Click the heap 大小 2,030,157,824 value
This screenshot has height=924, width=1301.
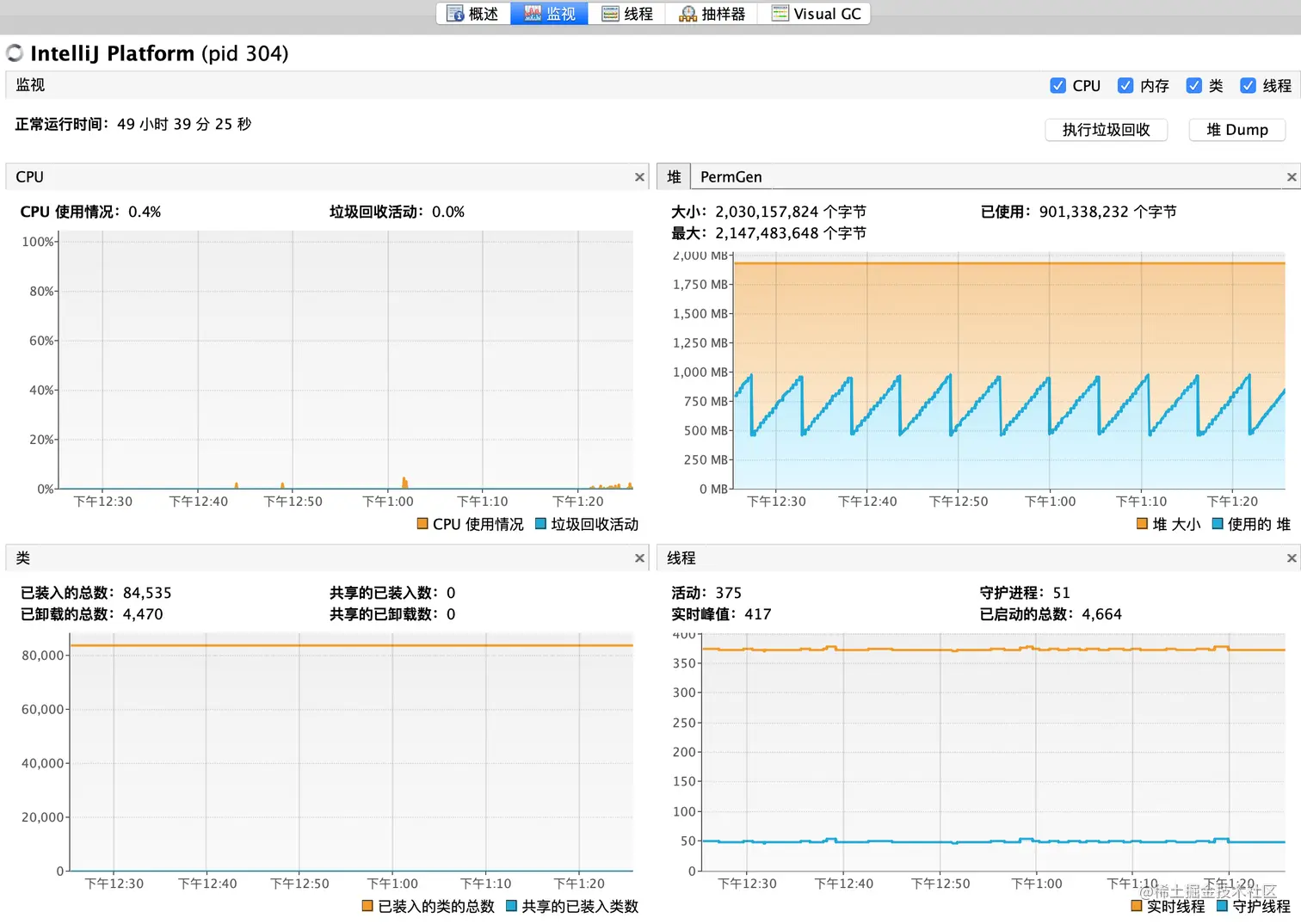click(790, 212)
